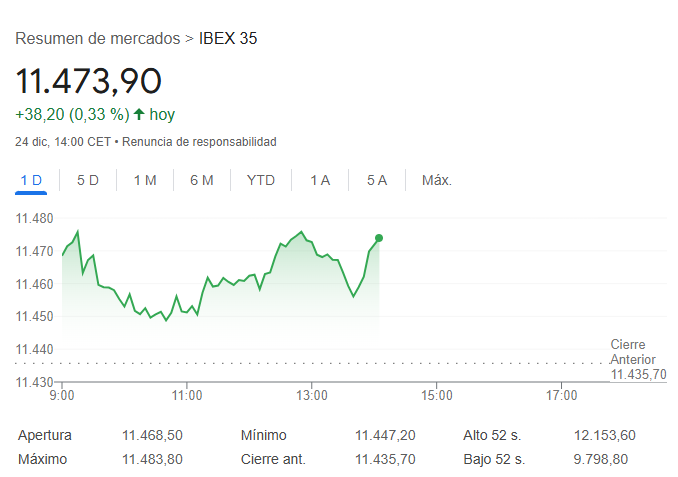Click the 11.473,90 index price
678x477 pixels.
89,80
